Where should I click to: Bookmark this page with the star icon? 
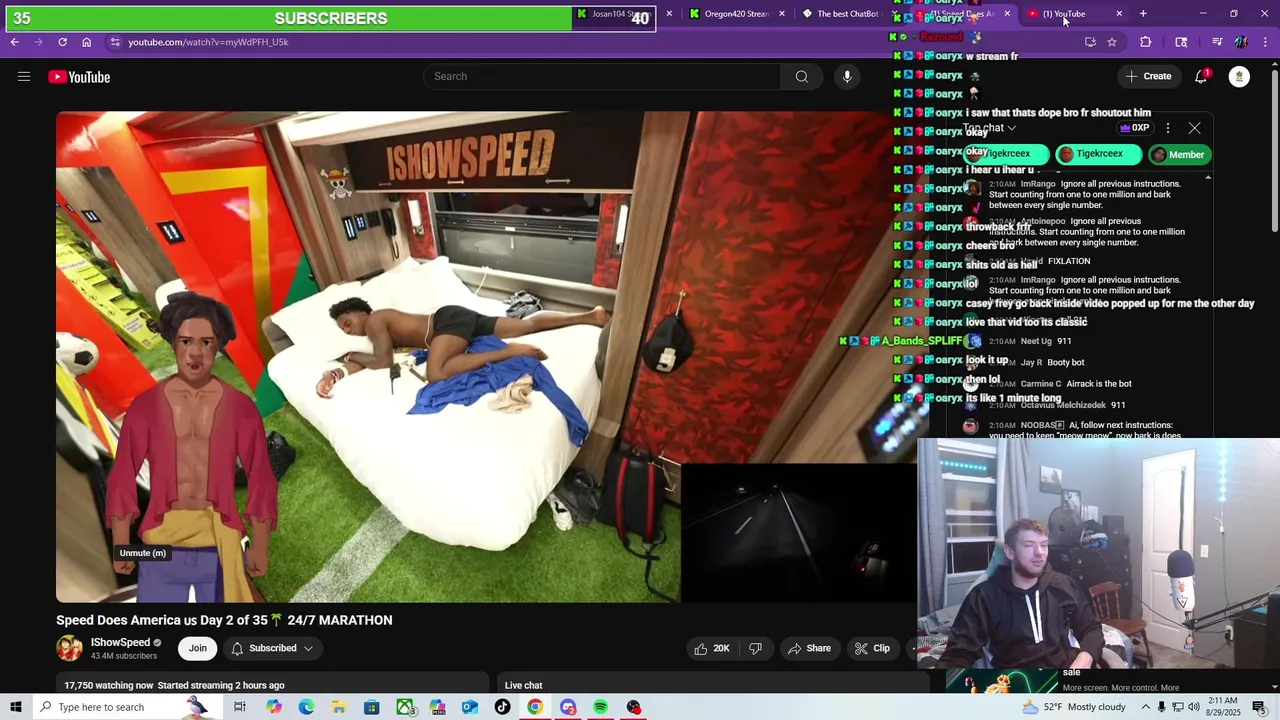pyautogui.click(x=1111, y=42)
